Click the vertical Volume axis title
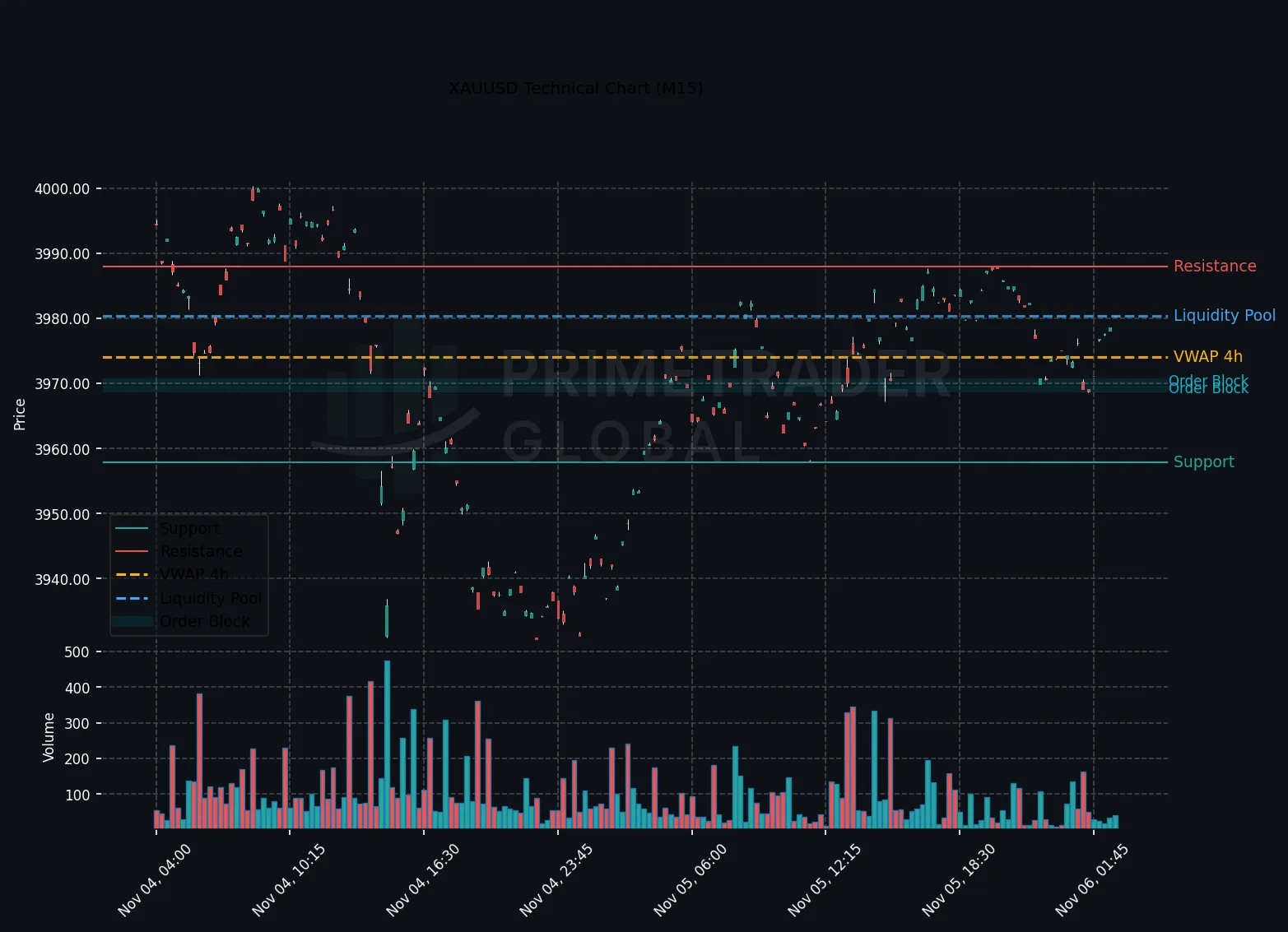Viewport: 1288px width, 932px height. pos(49,738)
